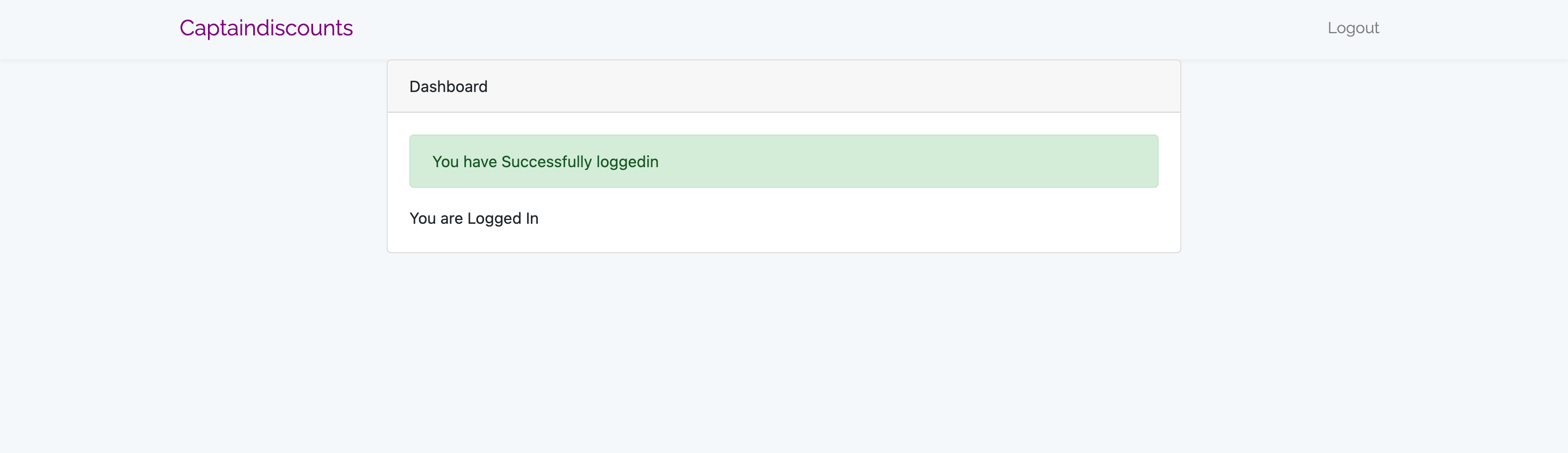
Task: Click the word 'Dashboard' in the panel title
Action: point(448,87)
